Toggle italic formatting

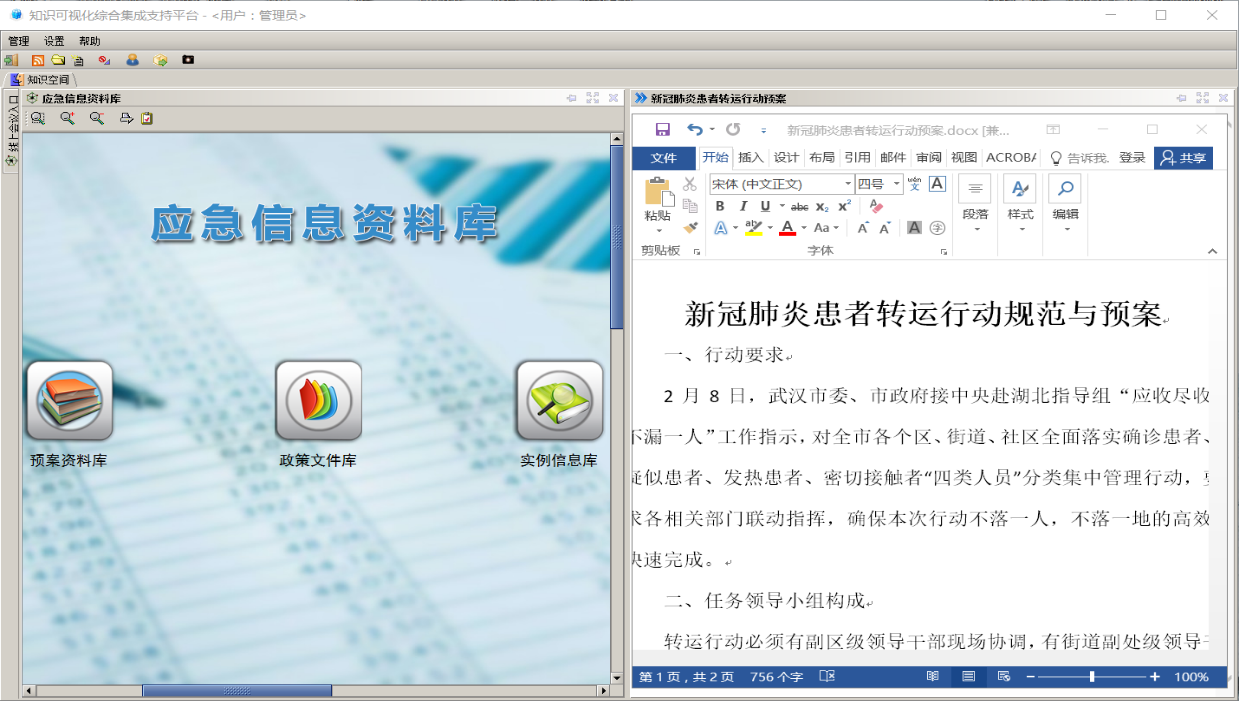click(742, 206)
